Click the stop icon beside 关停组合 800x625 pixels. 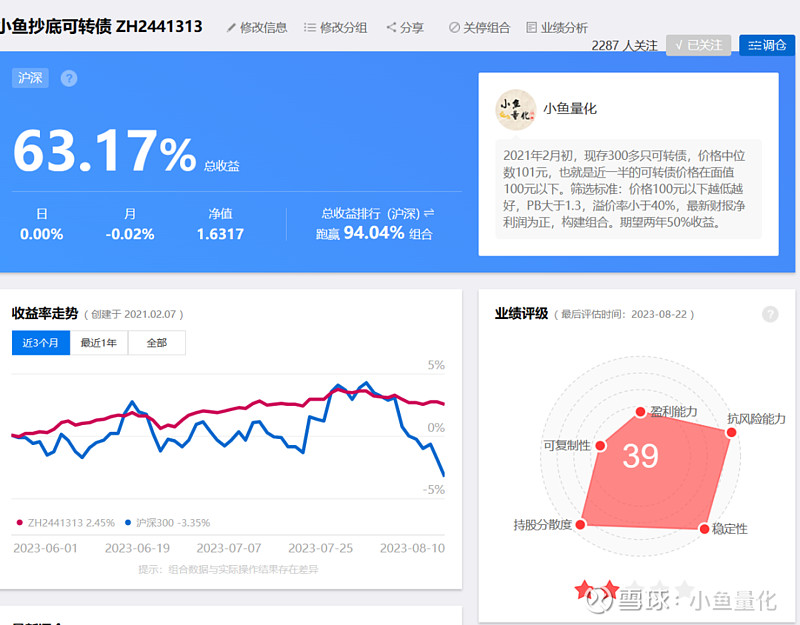coord(454,28)
